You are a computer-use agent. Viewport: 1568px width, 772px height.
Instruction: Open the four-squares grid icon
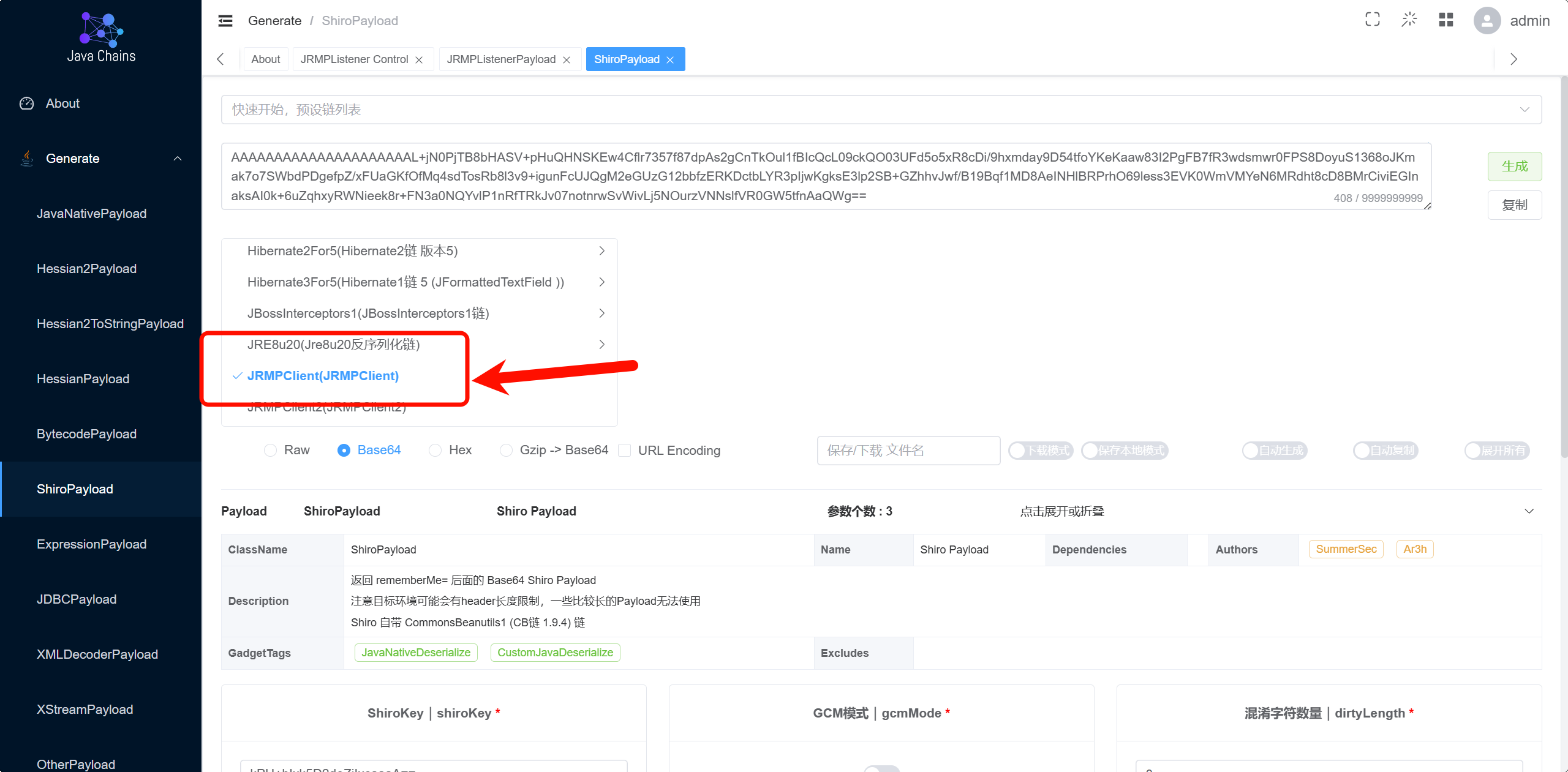[x=1446, y=20]
